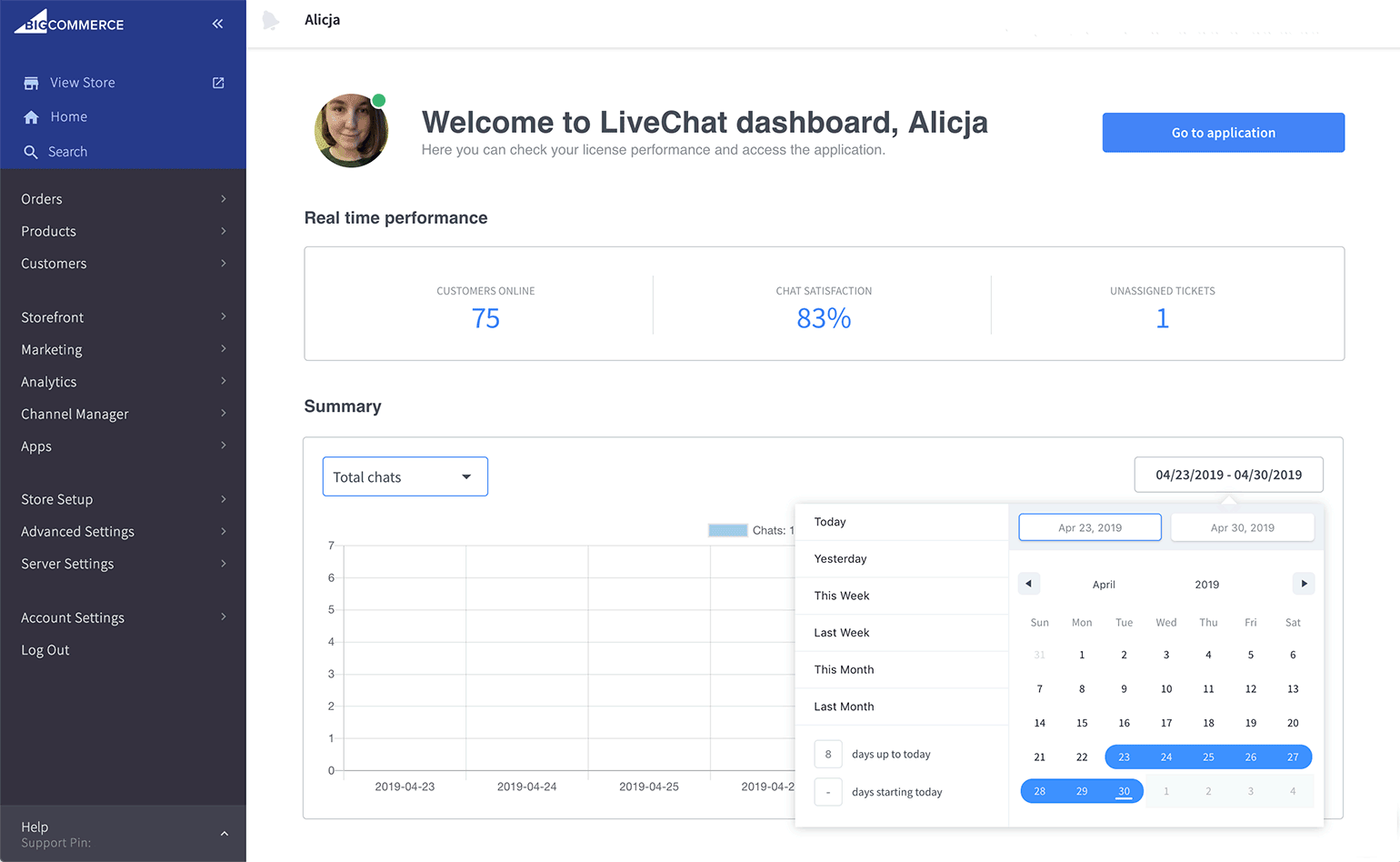Click the 2019 year label in calendar
Image resolution: width=1400 pixels, height=862 pixels.
1207,585
